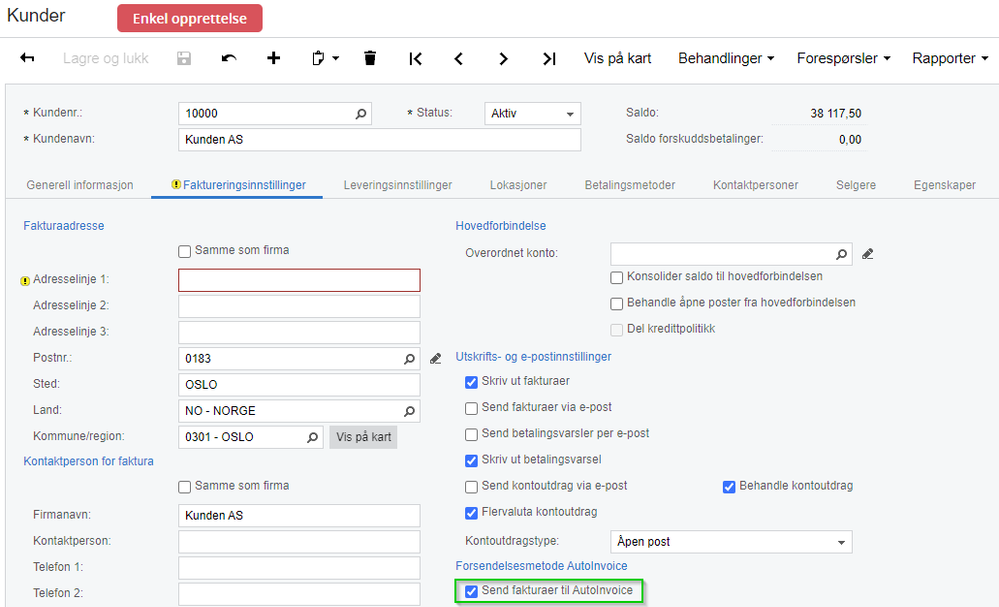Click the Telefon 1 field
Screen dimensions: 999x607
pyautogui.click(x=299, y=568)
